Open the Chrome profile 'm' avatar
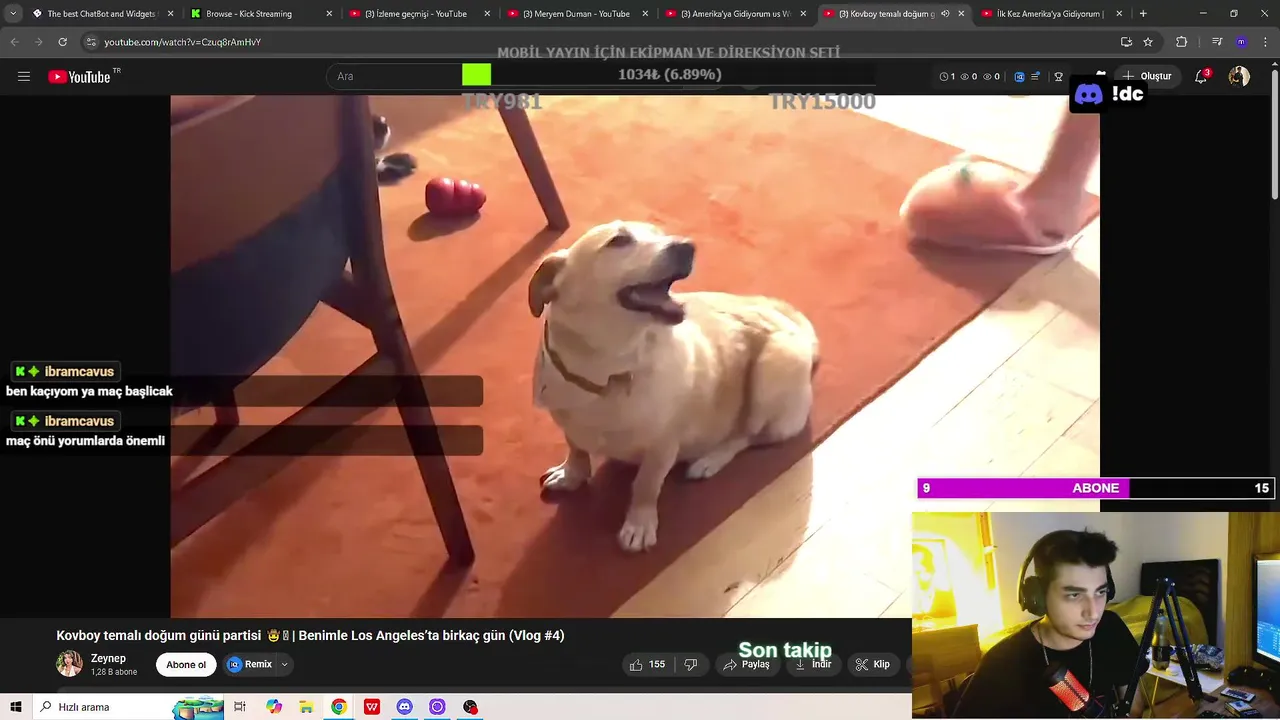This screenshot has height=720, width=1280. point(1241,42)
